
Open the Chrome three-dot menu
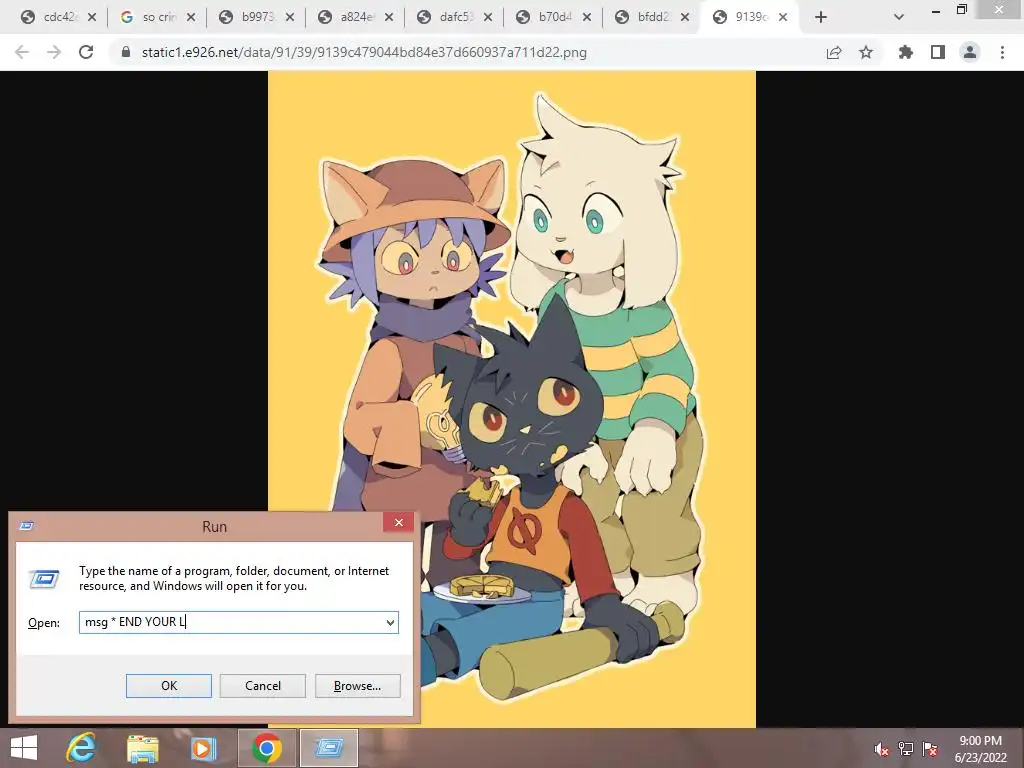click(x=1002, y=52)
